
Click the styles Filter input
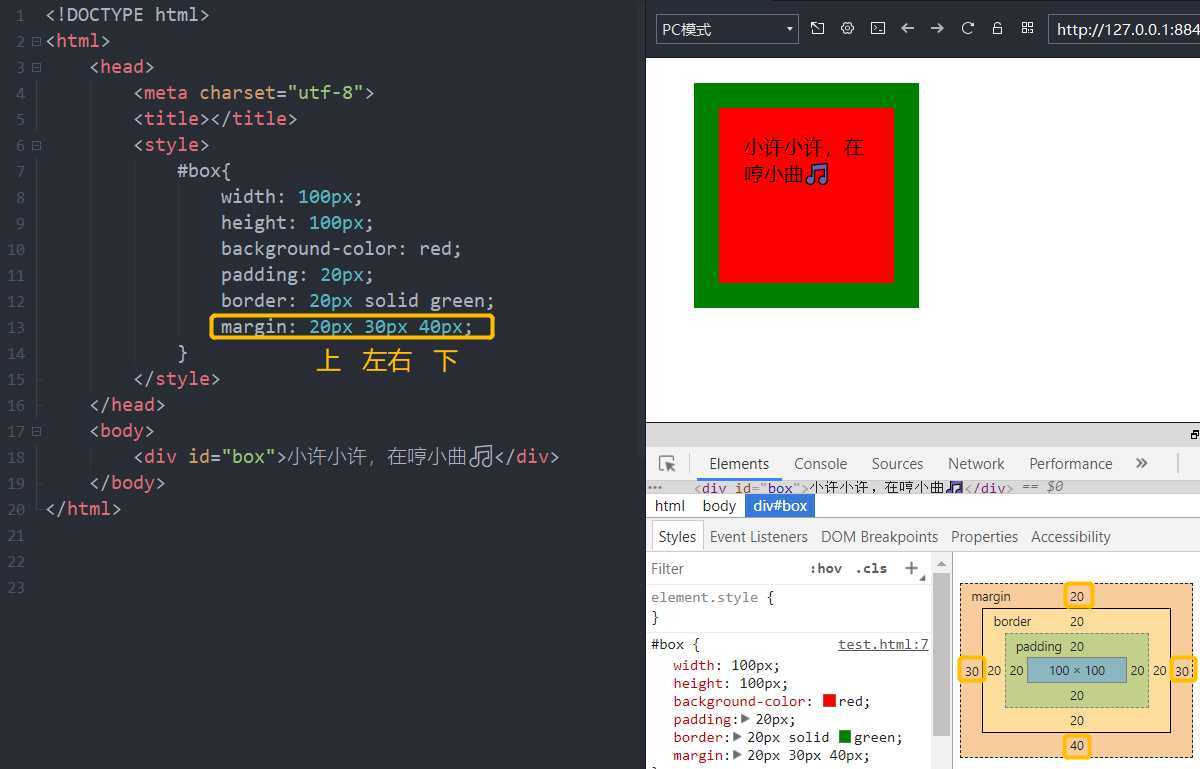click(x=725, y=568)
